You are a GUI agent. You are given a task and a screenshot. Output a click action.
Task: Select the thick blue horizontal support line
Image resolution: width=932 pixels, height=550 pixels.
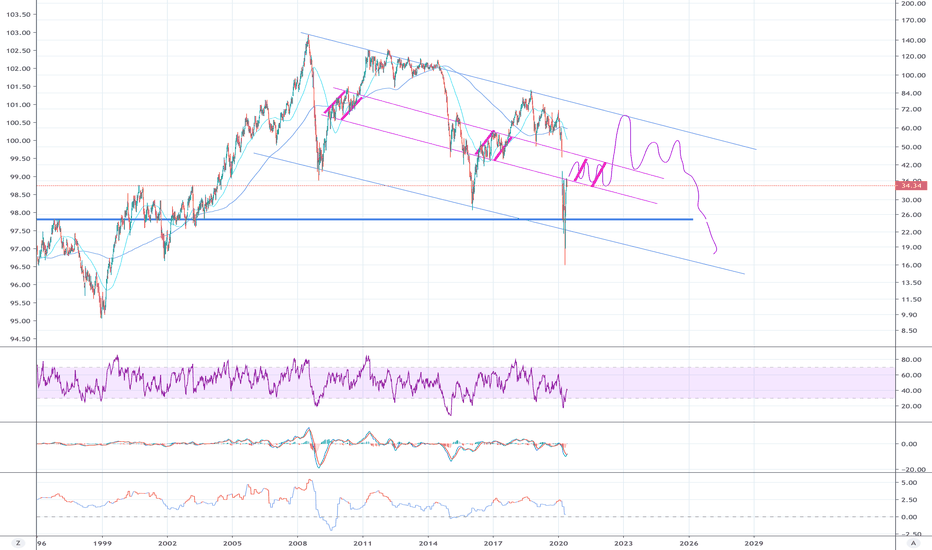(x=364, y=219)
